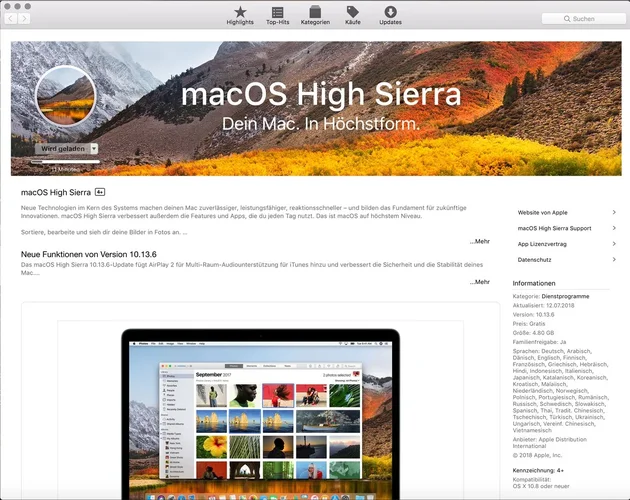Expand Version 10.13.6 notes ...Mehr link

point(480,282)
